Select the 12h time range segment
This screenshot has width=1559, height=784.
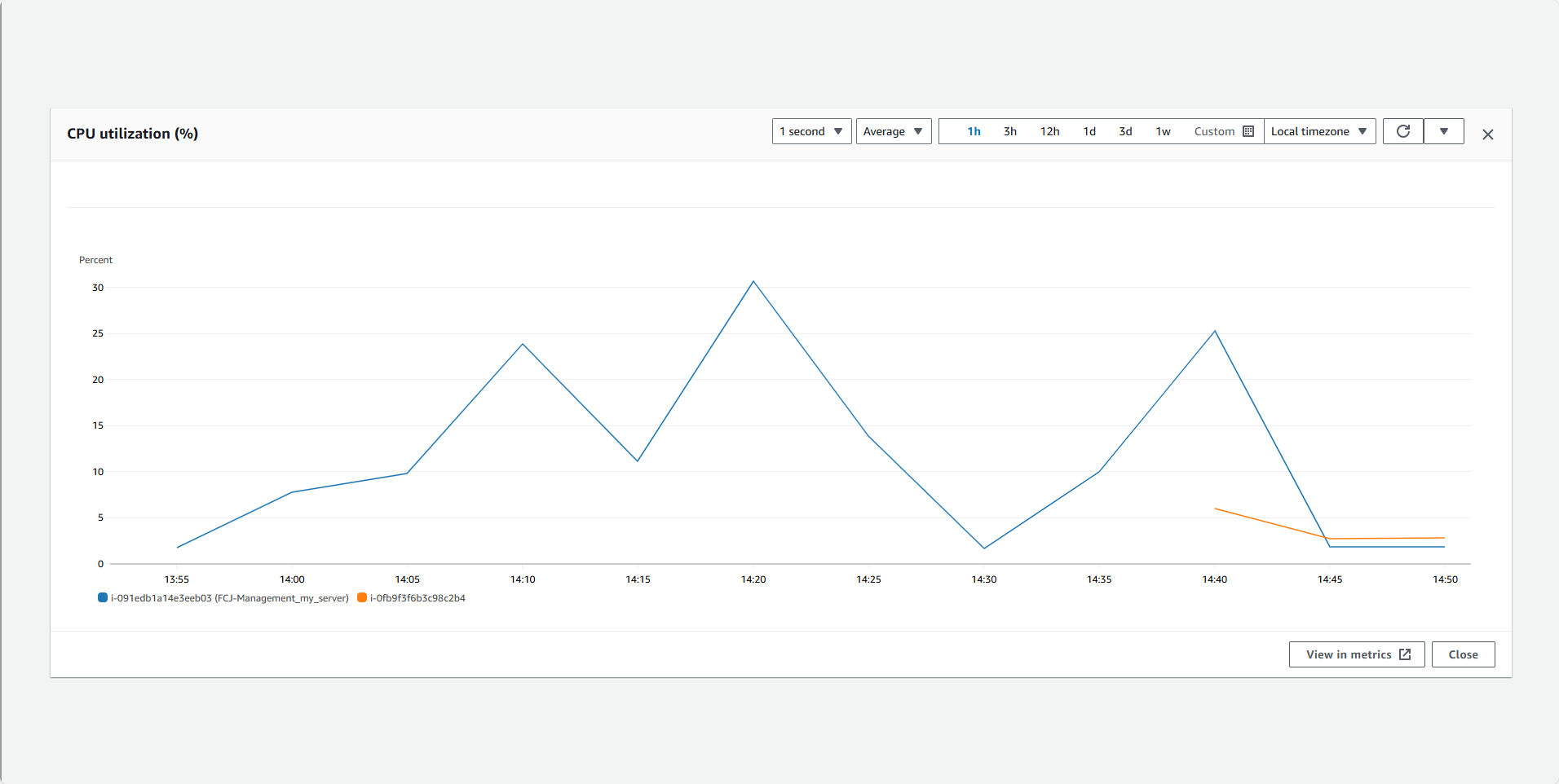[x=1050, y=130]
